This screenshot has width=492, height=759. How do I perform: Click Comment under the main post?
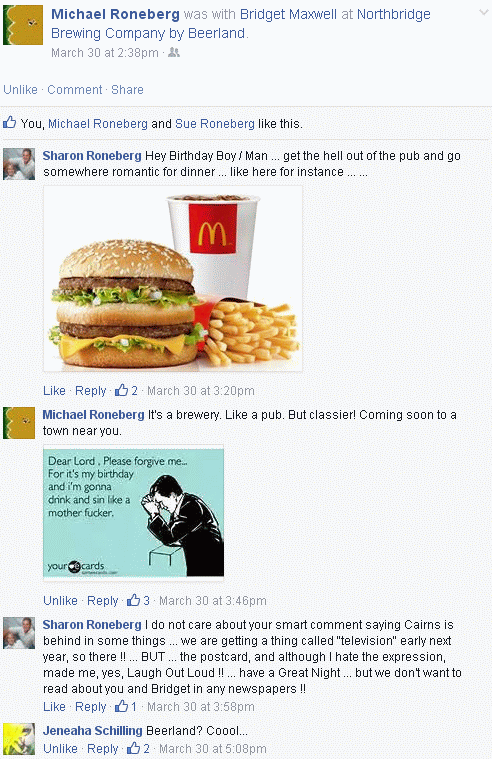coord(75,90)
